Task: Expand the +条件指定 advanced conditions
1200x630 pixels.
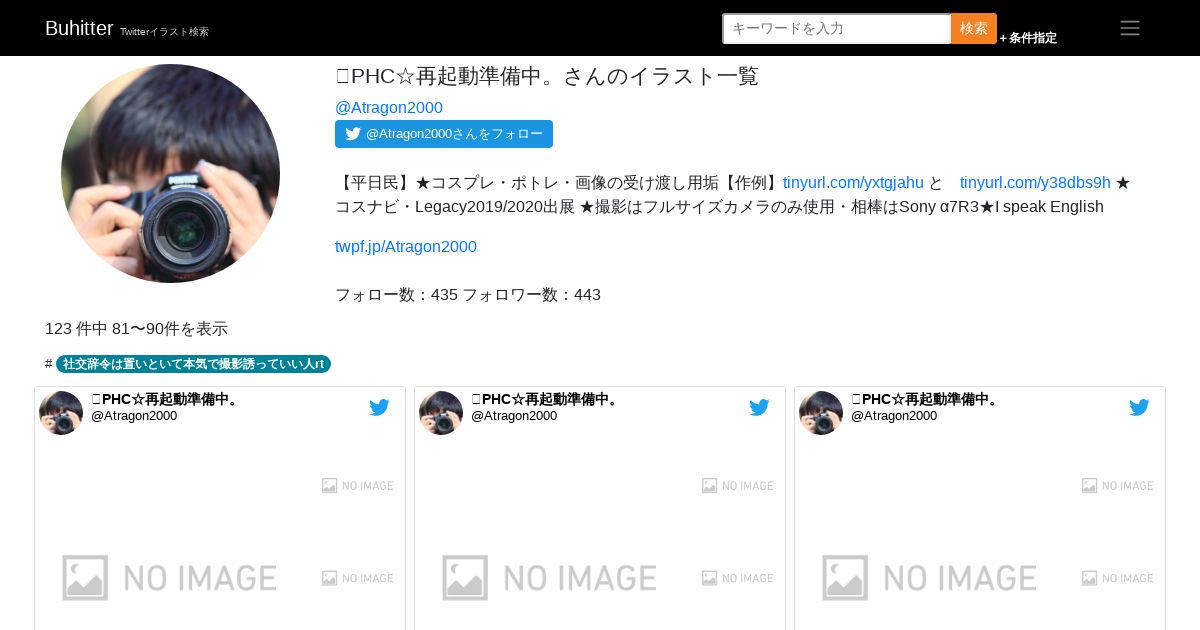Action: 1028,38
